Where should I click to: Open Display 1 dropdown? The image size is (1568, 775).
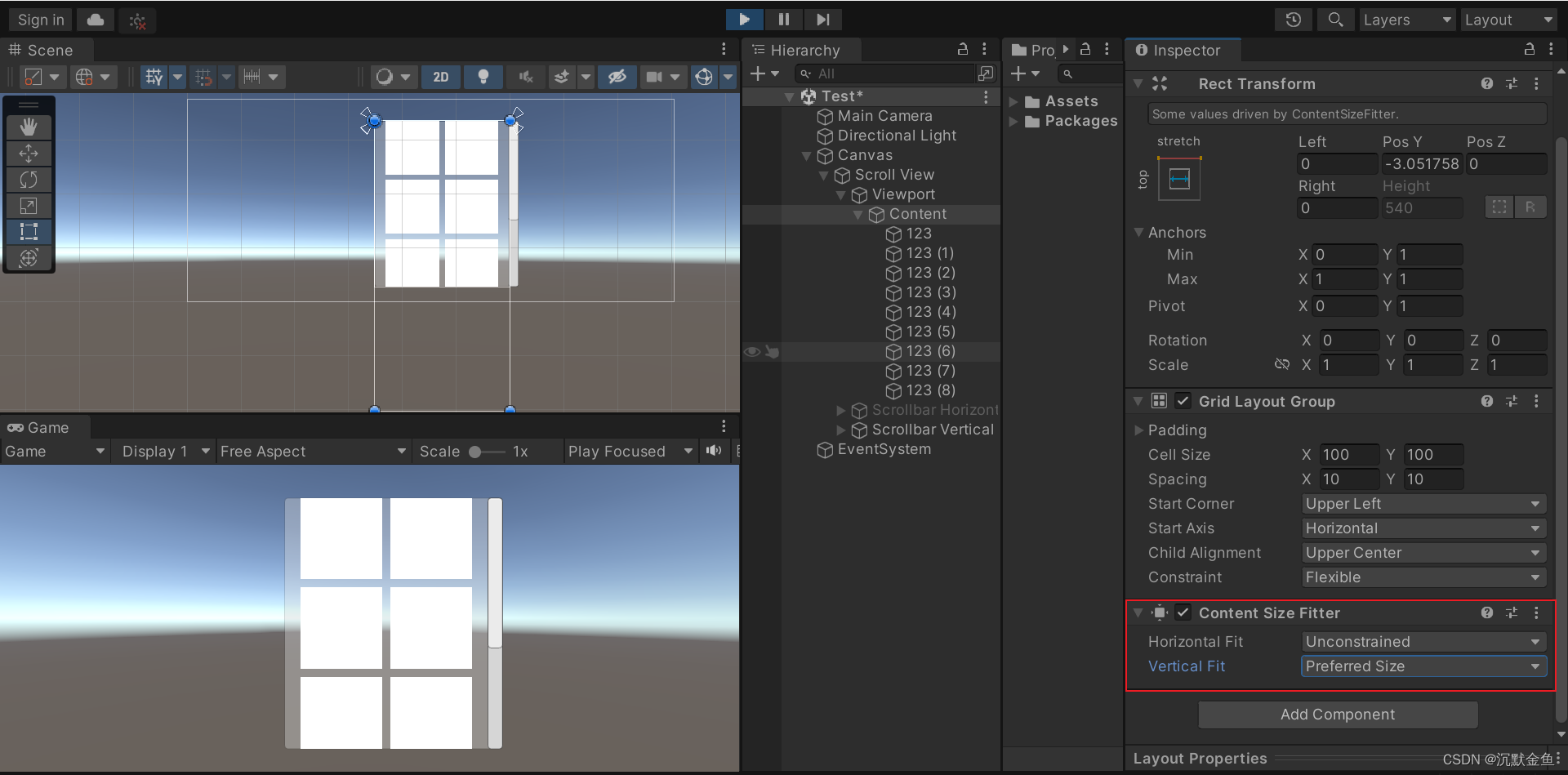[166, 451]
